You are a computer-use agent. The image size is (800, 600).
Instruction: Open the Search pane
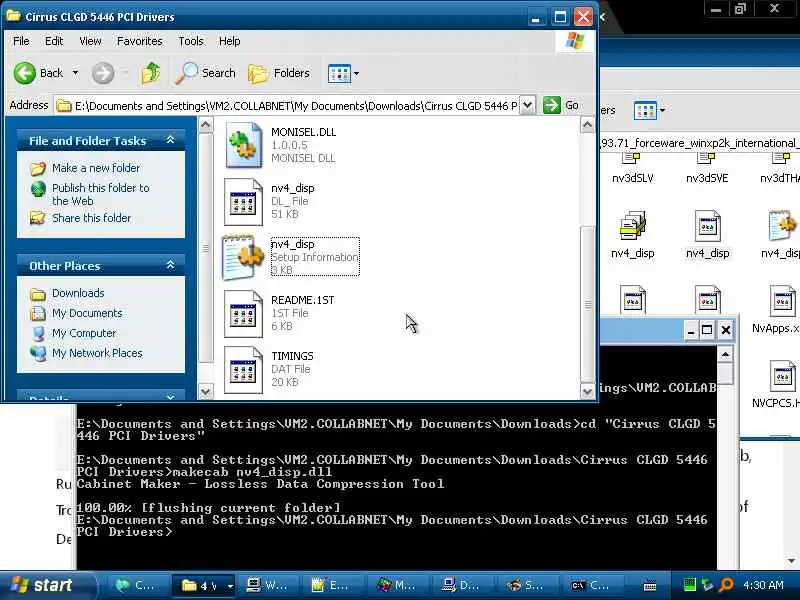click(205, 73)
